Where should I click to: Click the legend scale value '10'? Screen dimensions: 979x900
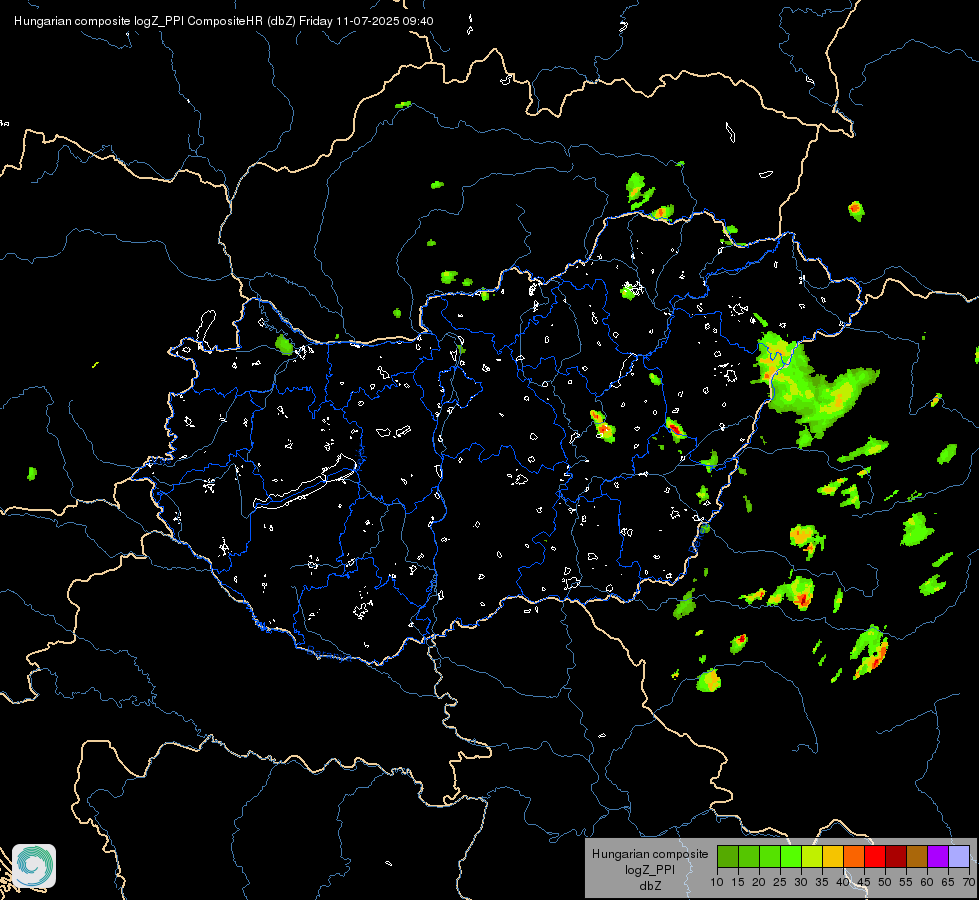click(717, 882)
